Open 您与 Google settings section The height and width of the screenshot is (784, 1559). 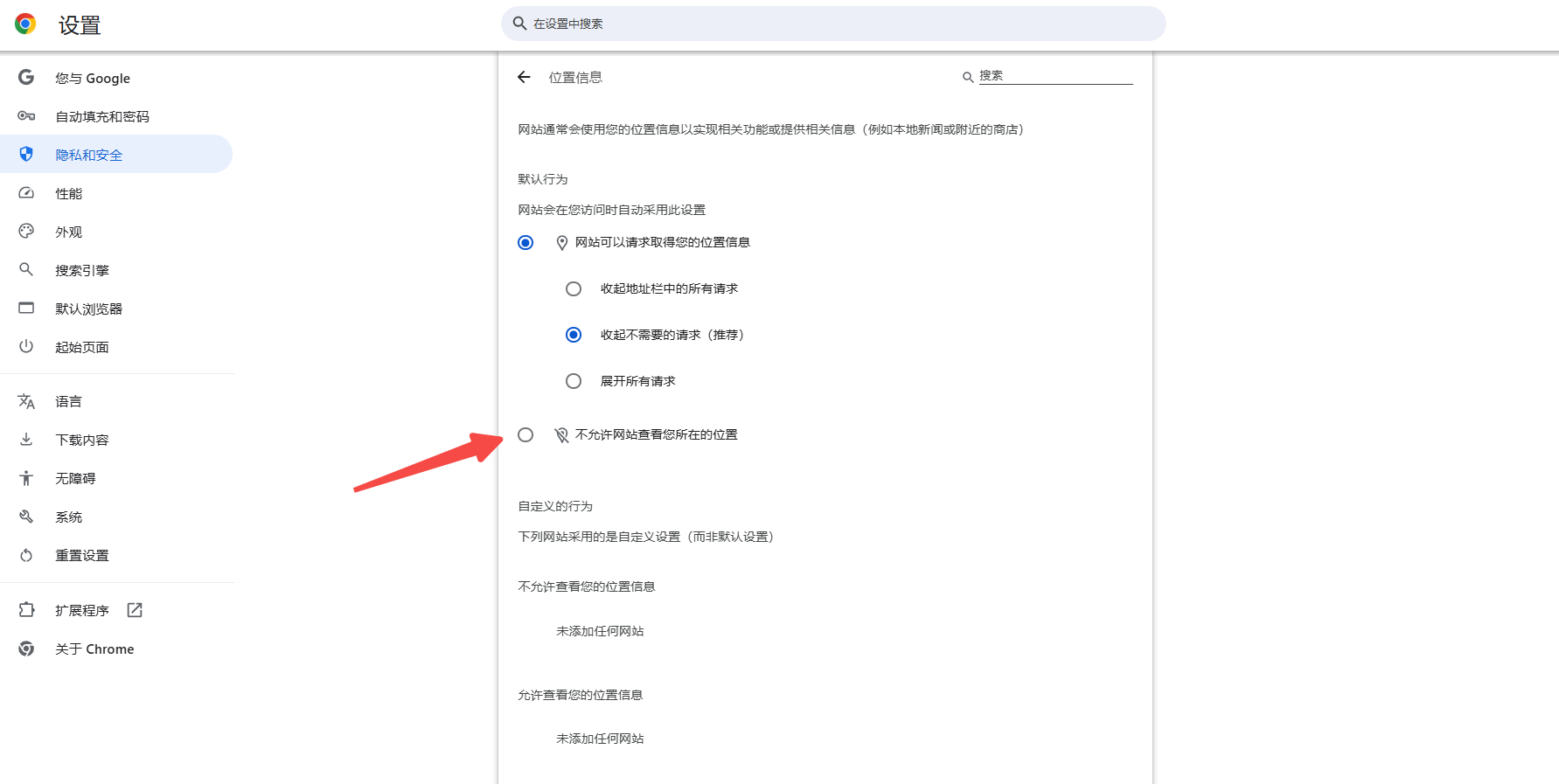(116, 78)
